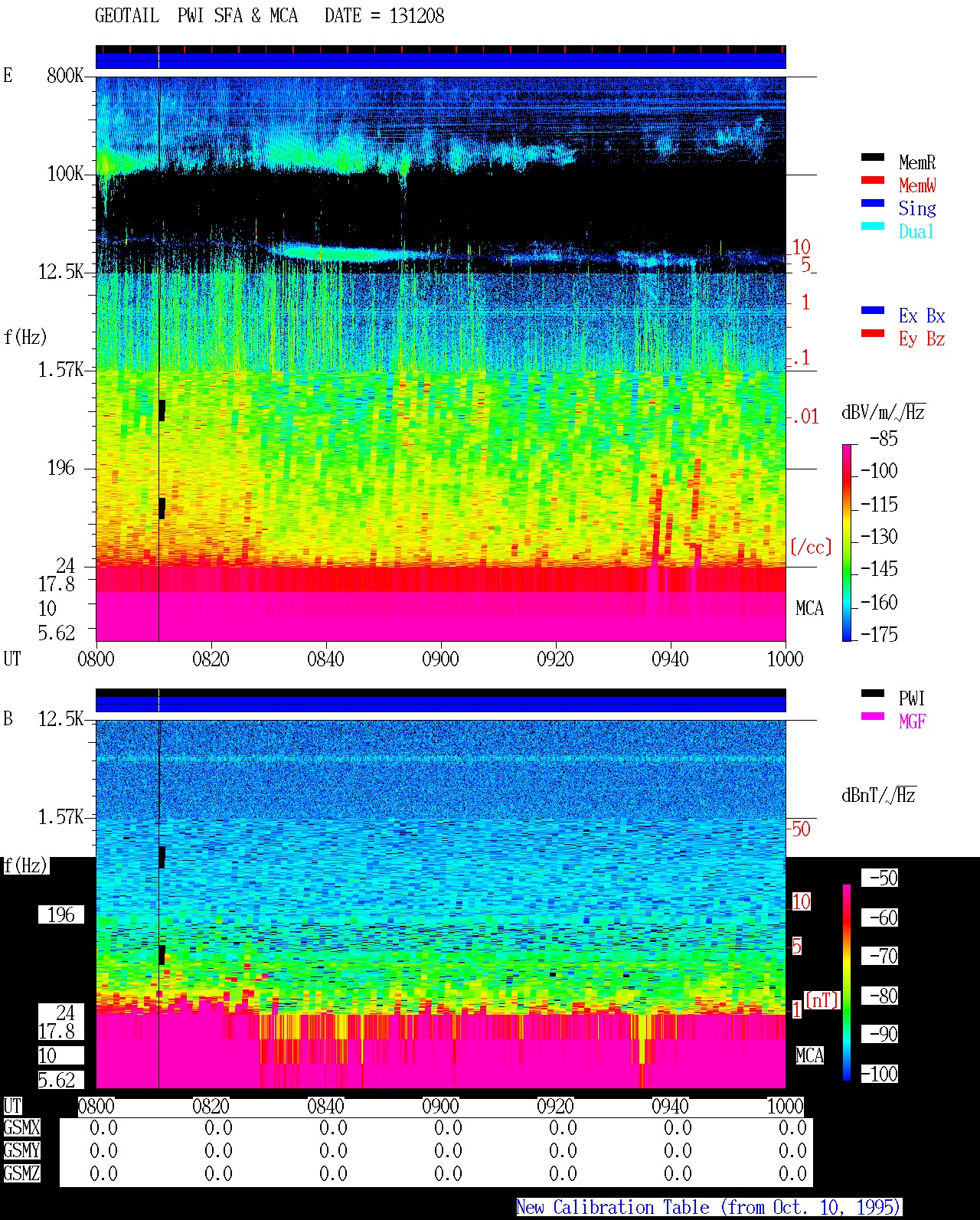Click the 'Dual' legend label
Image resolution: width=980 pixels, height=1220 pixels.
point(916,231)
